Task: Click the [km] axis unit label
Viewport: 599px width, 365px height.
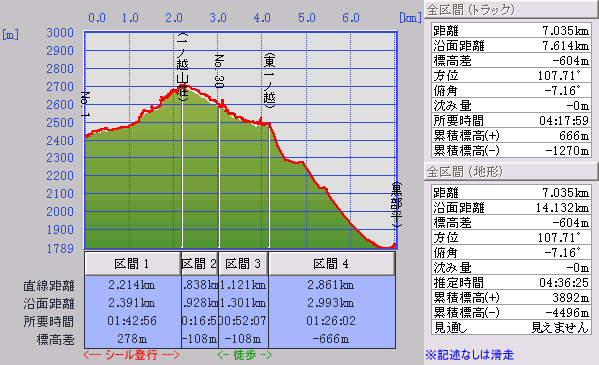Action: pyautogui.click(x=411, y=18)
